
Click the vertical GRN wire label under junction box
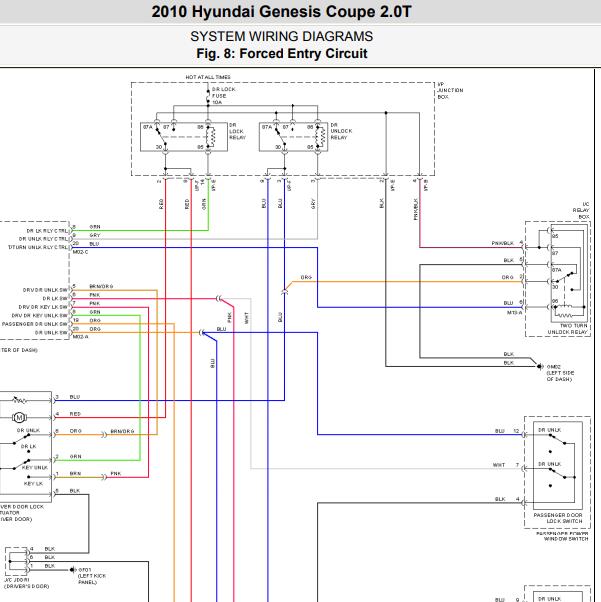click(204, 204)
